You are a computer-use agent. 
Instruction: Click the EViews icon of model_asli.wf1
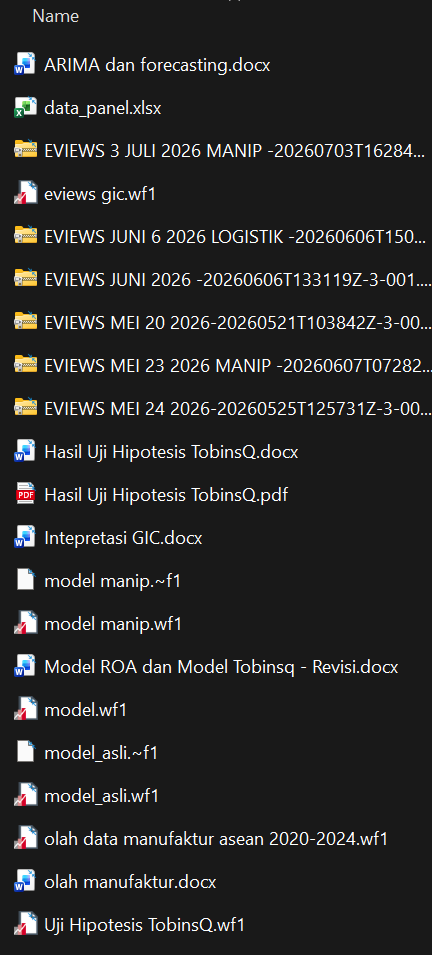(25, 796)
